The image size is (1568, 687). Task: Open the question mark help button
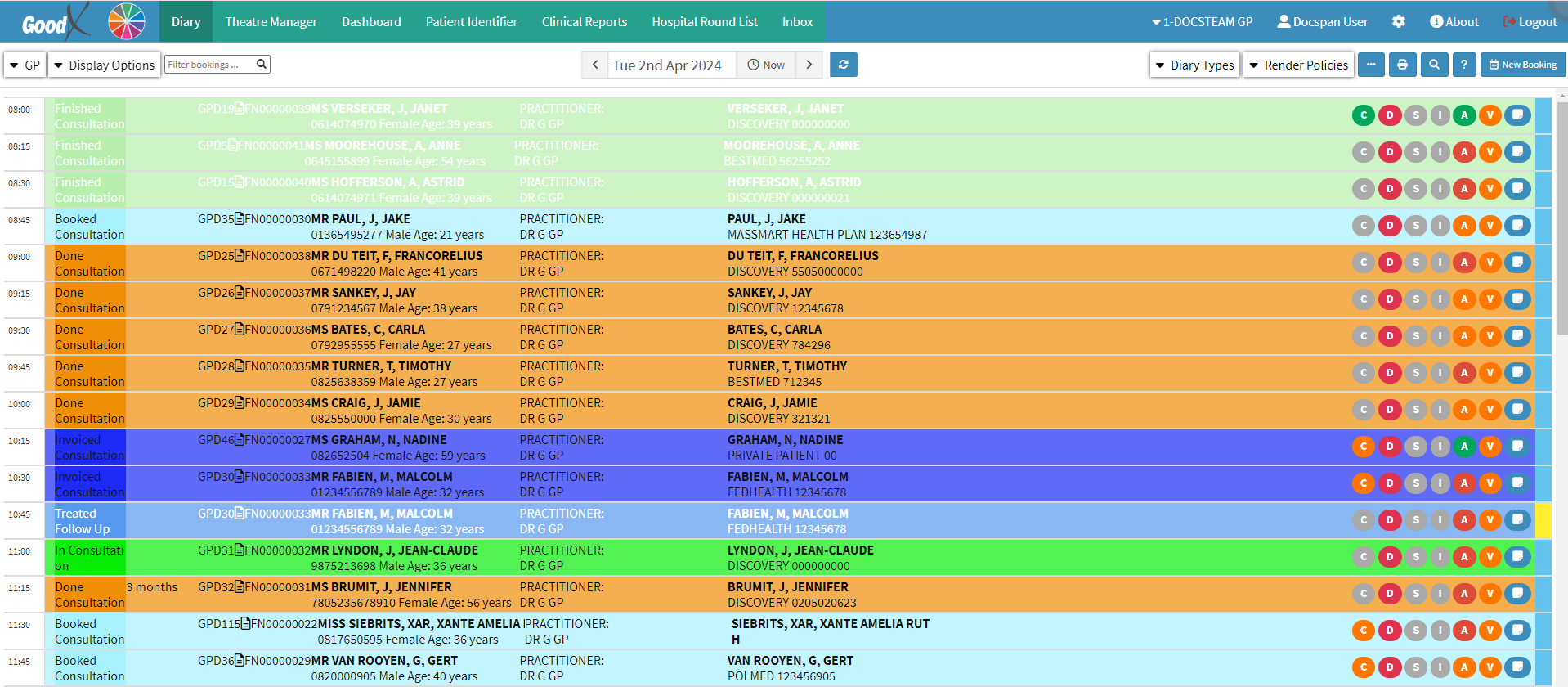(x=1464, y=65)
